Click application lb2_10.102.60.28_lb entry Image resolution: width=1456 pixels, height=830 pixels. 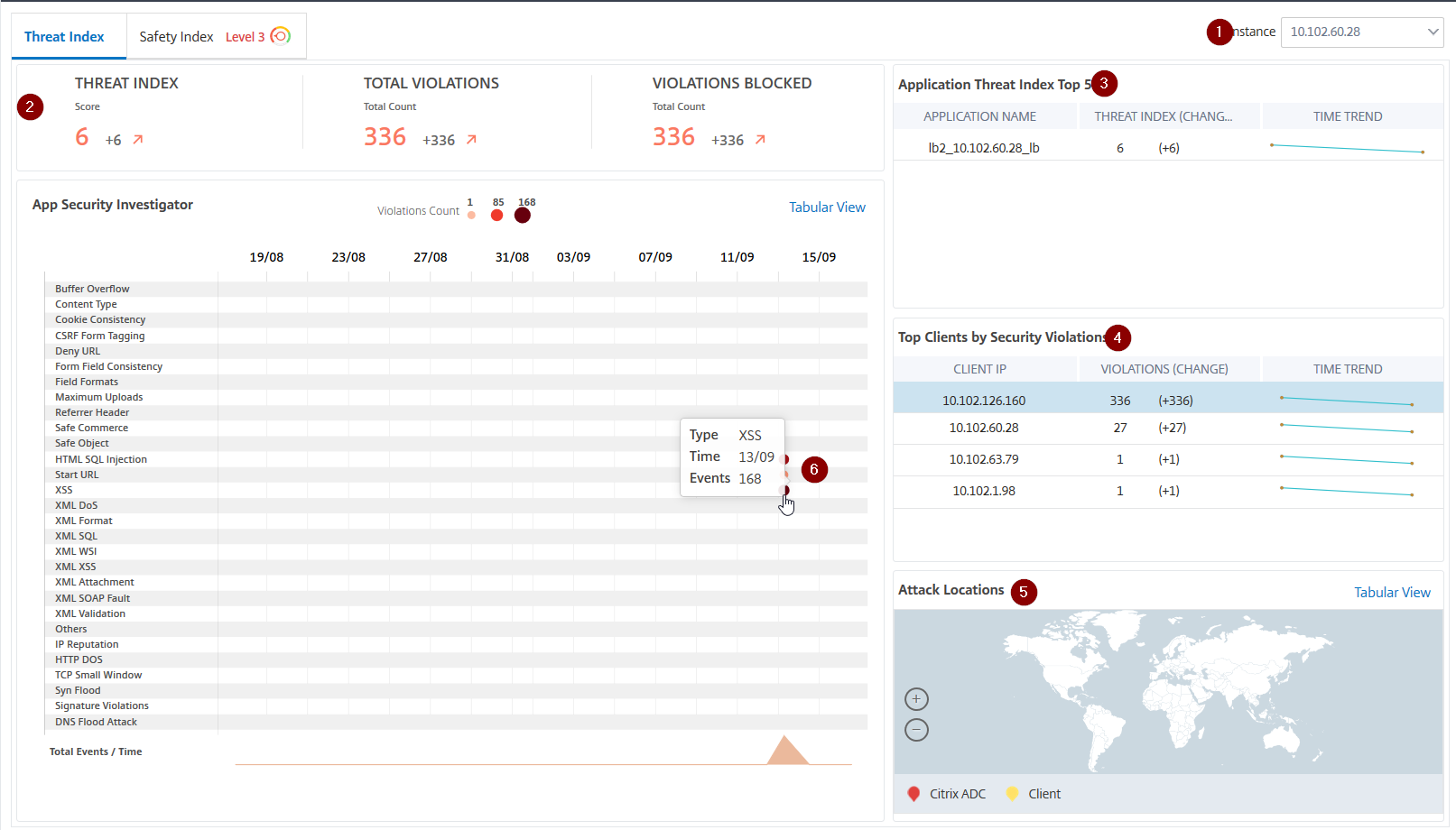[x=984, y=148]
